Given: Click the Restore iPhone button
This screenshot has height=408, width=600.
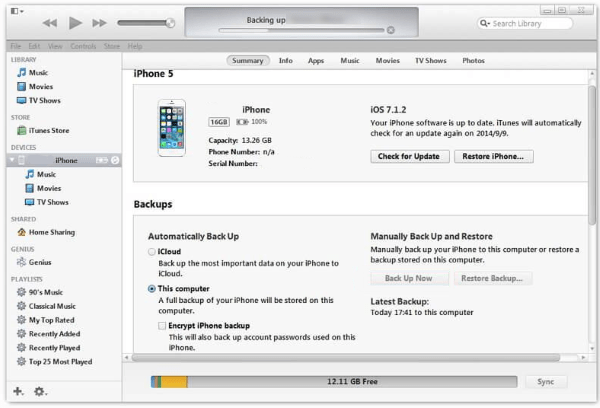Looking at the screenshot, I should pos(494,157).
